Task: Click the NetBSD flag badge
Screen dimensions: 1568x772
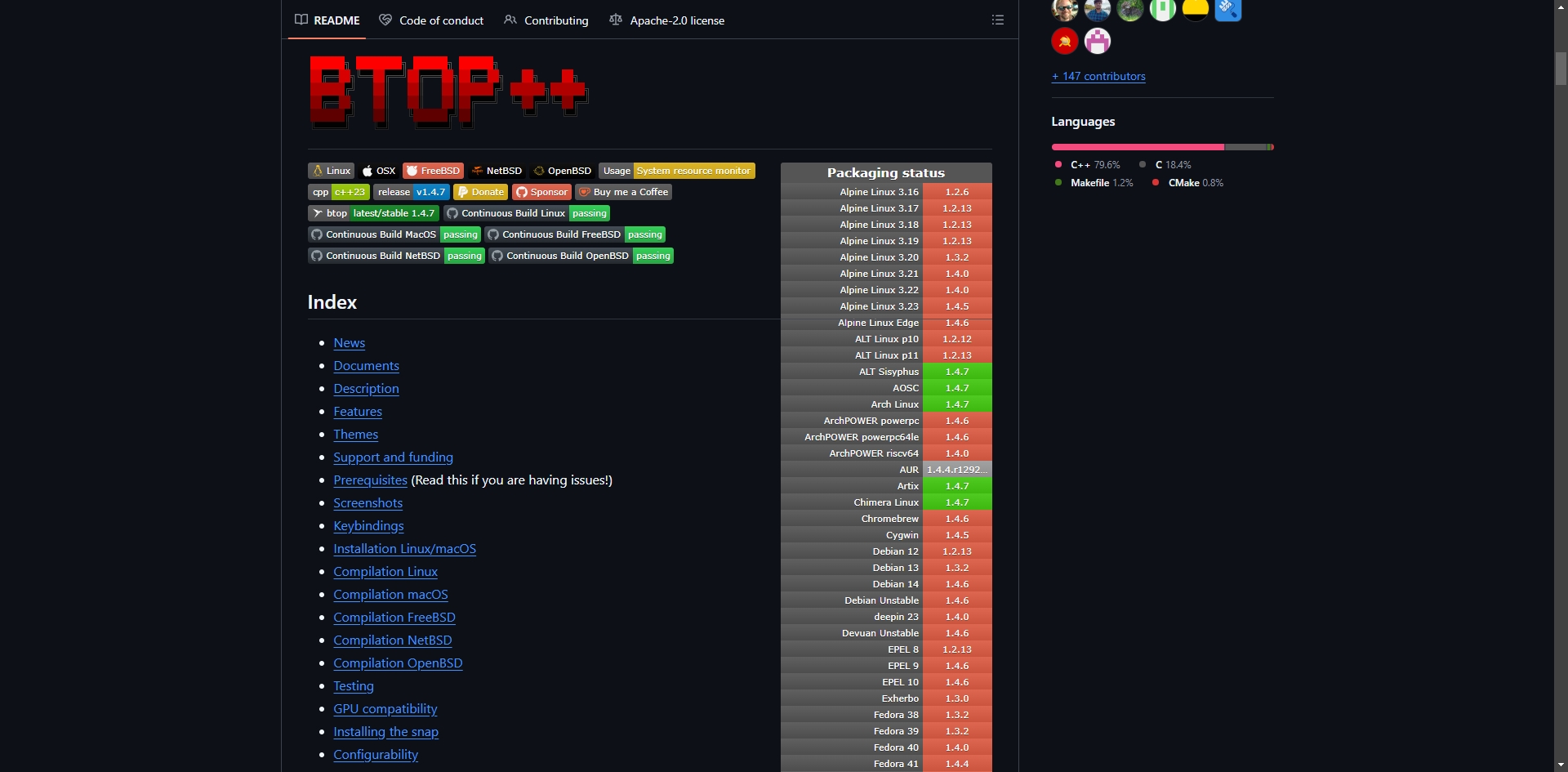Action: (x=497, y=171)
